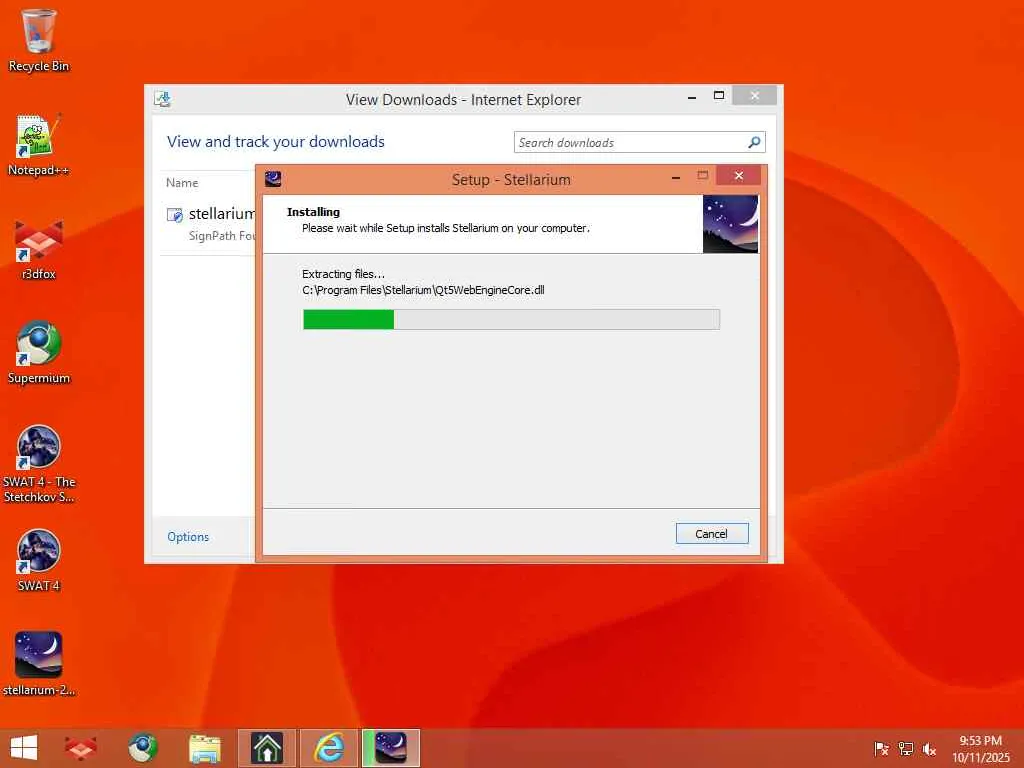Open the clock showing 9:53 PM
Screen dimensions: 1024x768
981,749
